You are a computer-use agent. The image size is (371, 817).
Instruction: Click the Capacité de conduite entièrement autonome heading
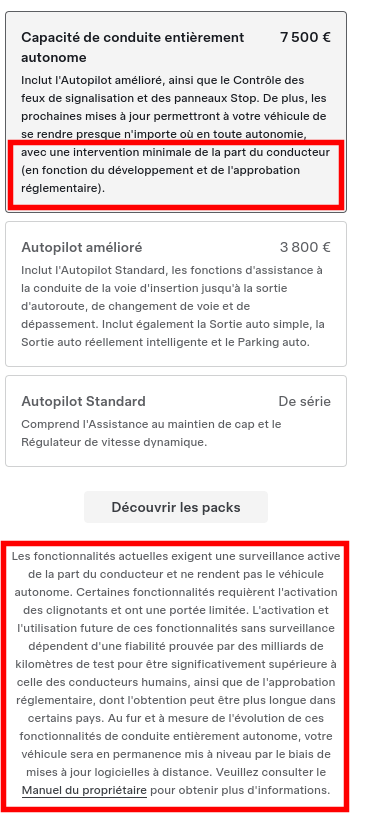point(133,47)
